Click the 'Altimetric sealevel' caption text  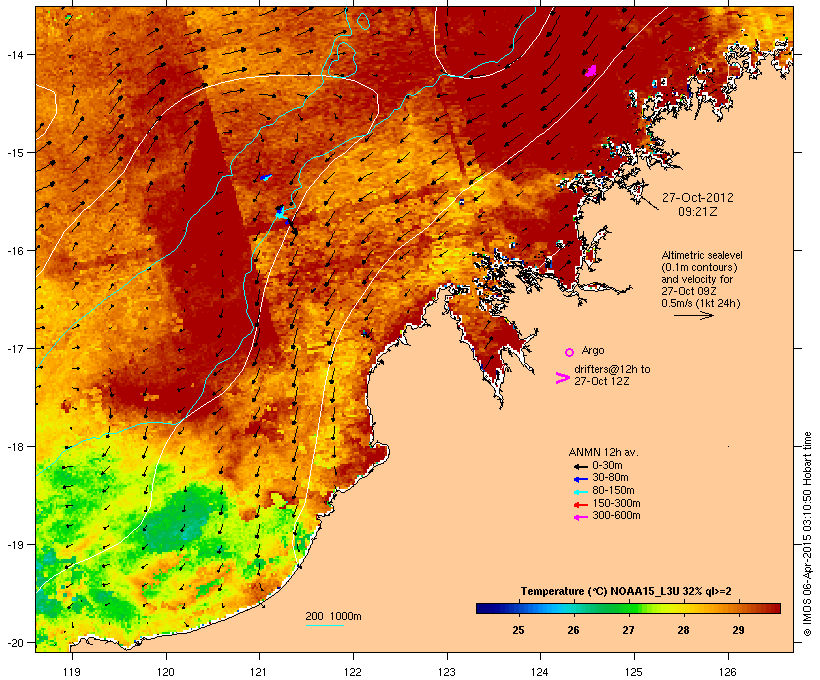[702, 255]
